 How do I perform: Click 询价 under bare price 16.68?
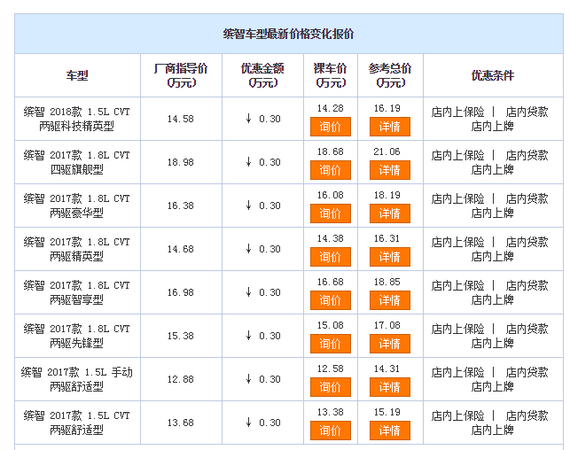330,300
